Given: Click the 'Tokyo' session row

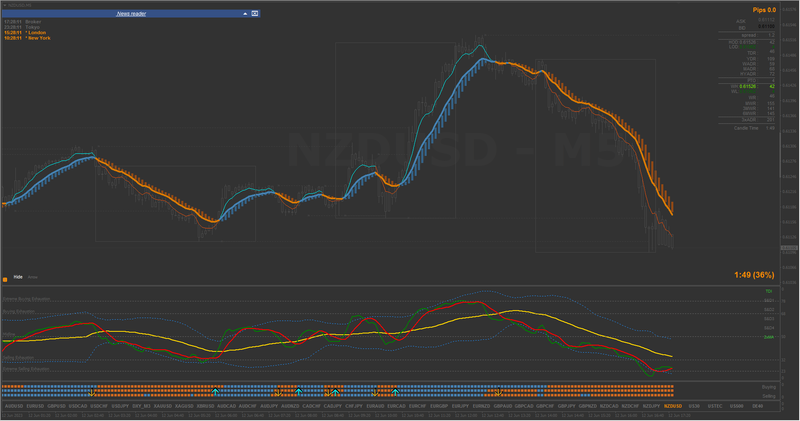Looking at the screenshot, I should [21, 27].
